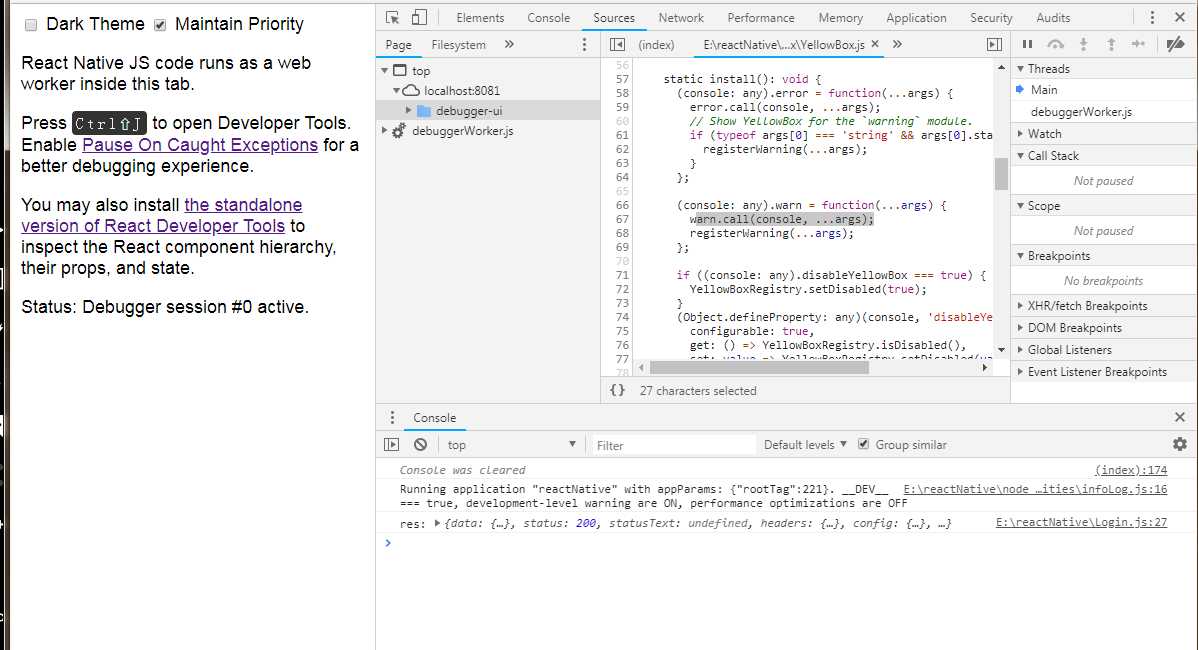Switch to the Application tab
The image size is (1198, 650).
click(916, 18)
